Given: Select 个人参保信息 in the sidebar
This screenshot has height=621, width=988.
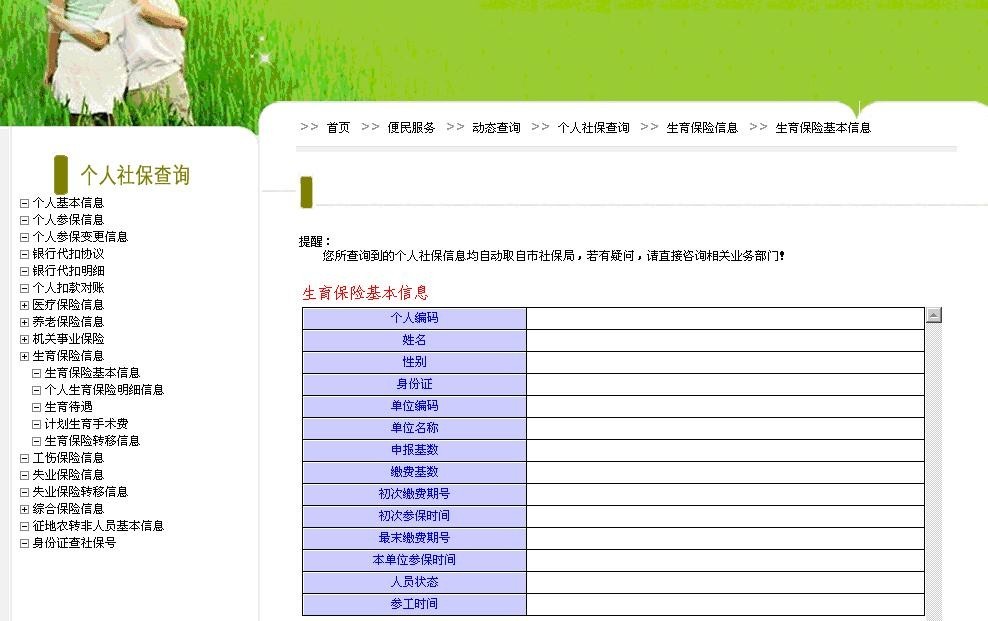Looking at the screenshot, I should (68, 219).
